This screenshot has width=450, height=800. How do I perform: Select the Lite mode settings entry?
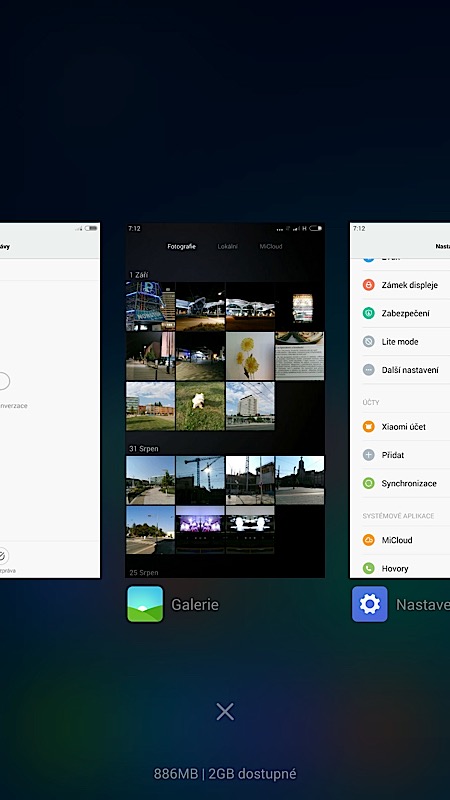click(400, 341)
